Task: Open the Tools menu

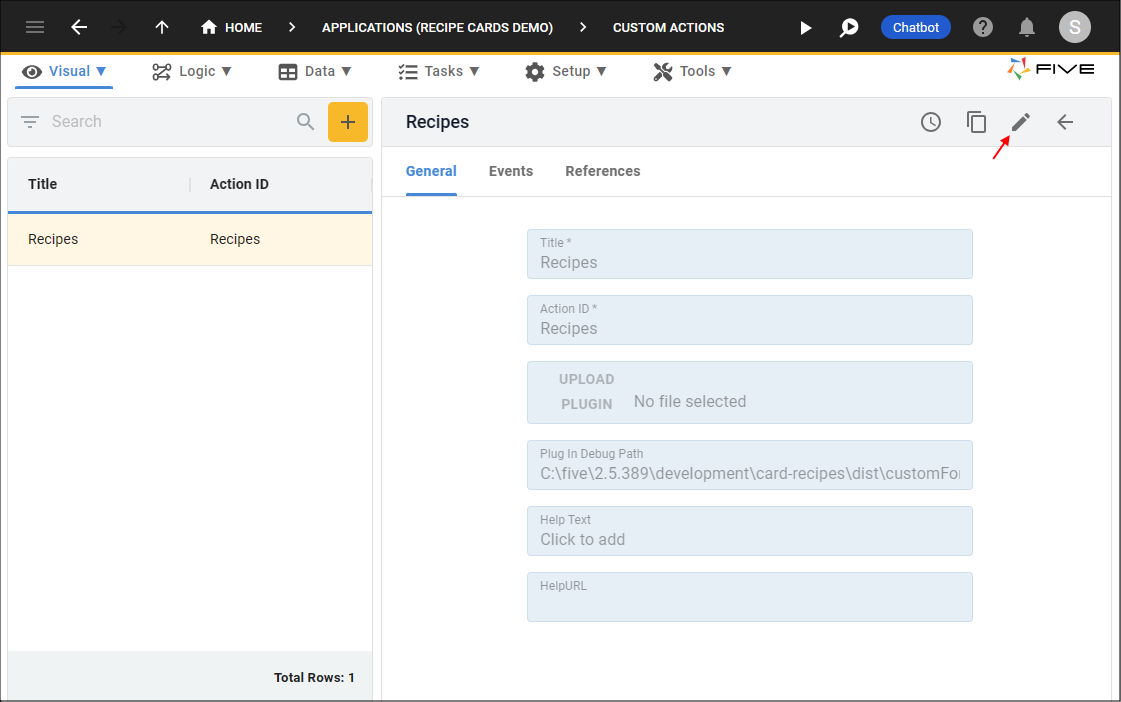Action: (x=692, y=71)
